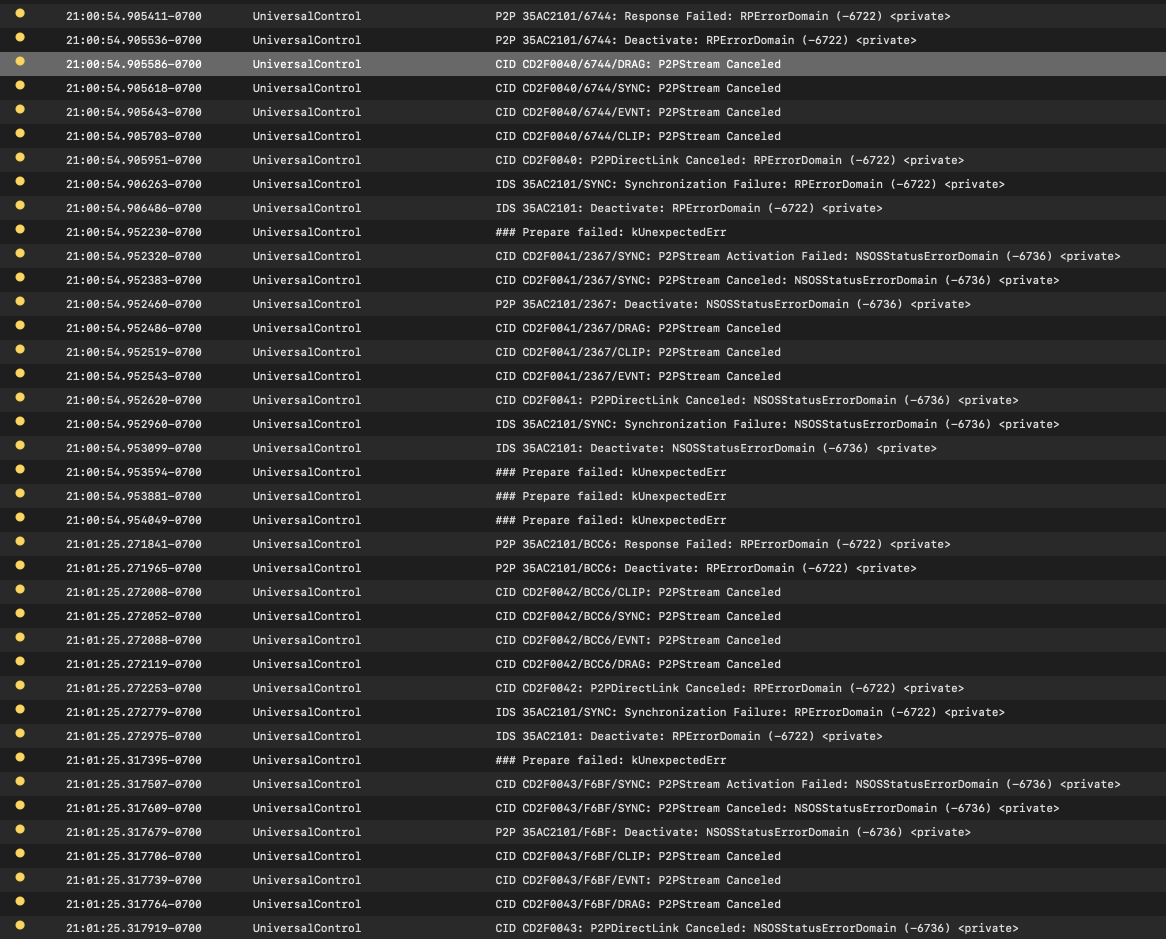
Task: Click the yellow dot beside timestamp 21:00:54.952543
Action: coord(20,373)
